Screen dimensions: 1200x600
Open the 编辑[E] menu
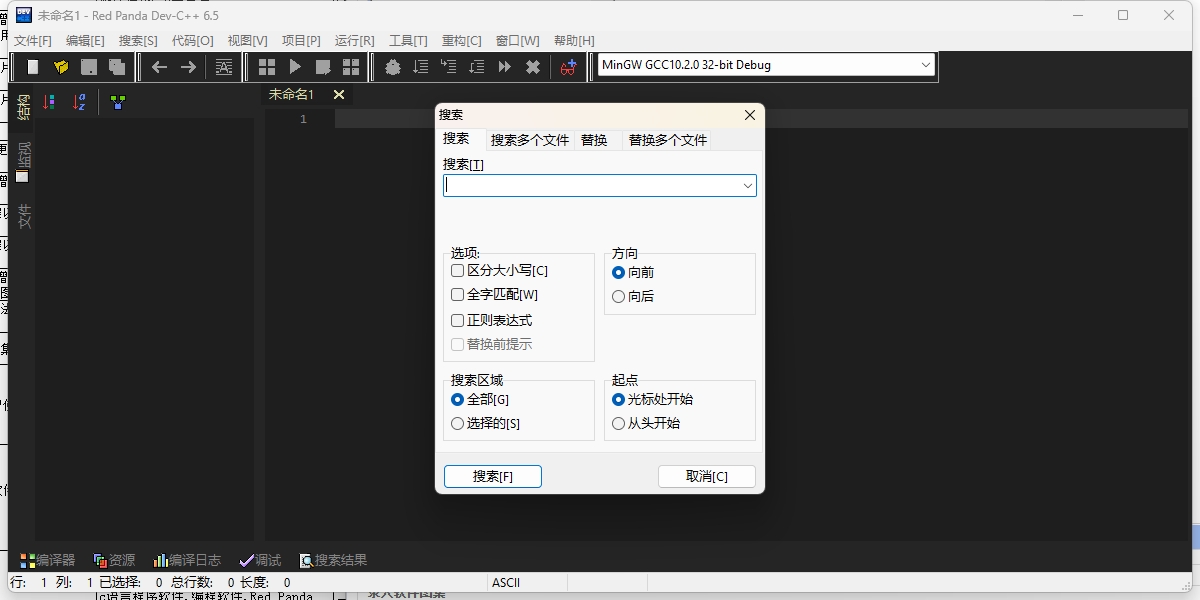click(85, 41)
